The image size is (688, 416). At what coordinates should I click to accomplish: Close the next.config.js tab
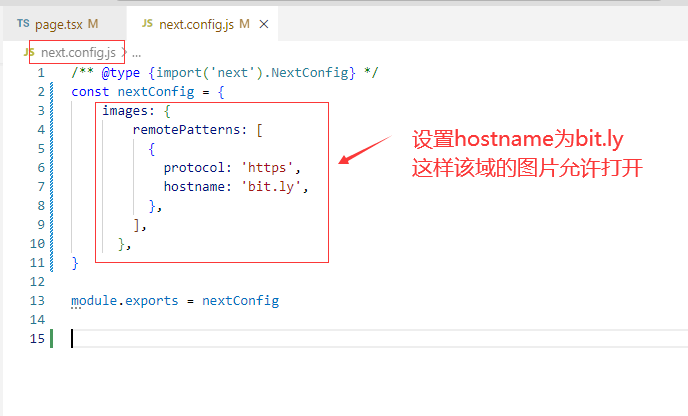pyautogui.click(x=264, y=24)
